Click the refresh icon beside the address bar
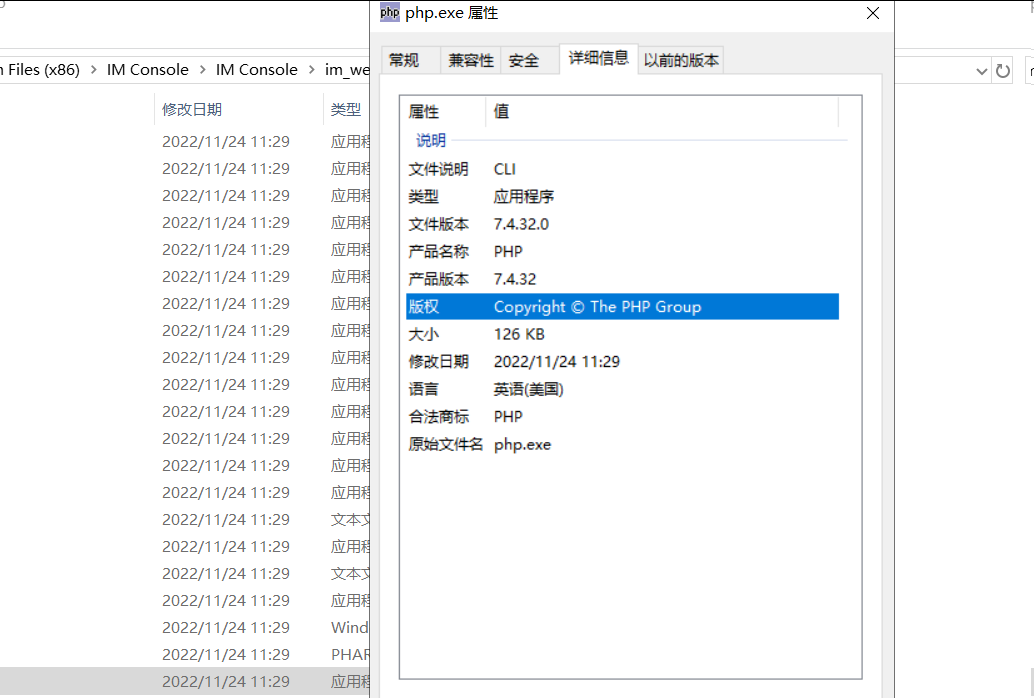This screenshot has width=1034, height=698. click(x=1003, y=69)
